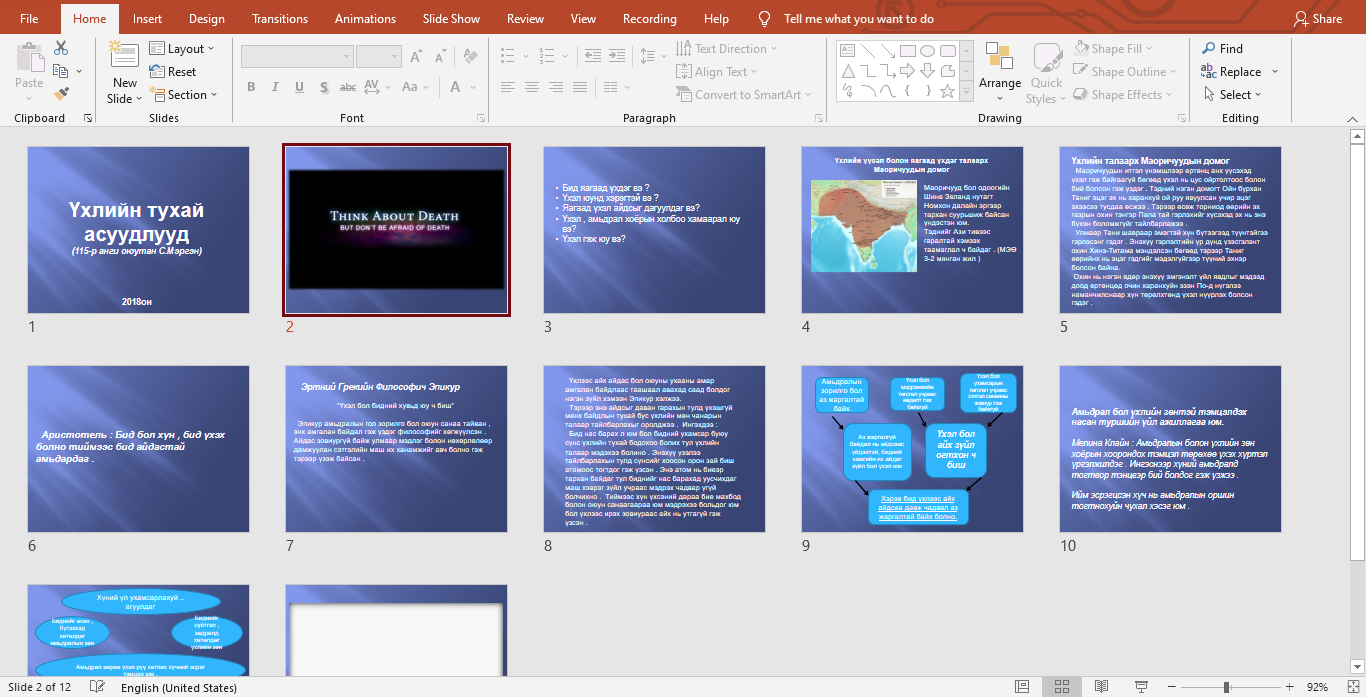
Task: Click the Tell me what you want to do box
Action: [858, 18]
